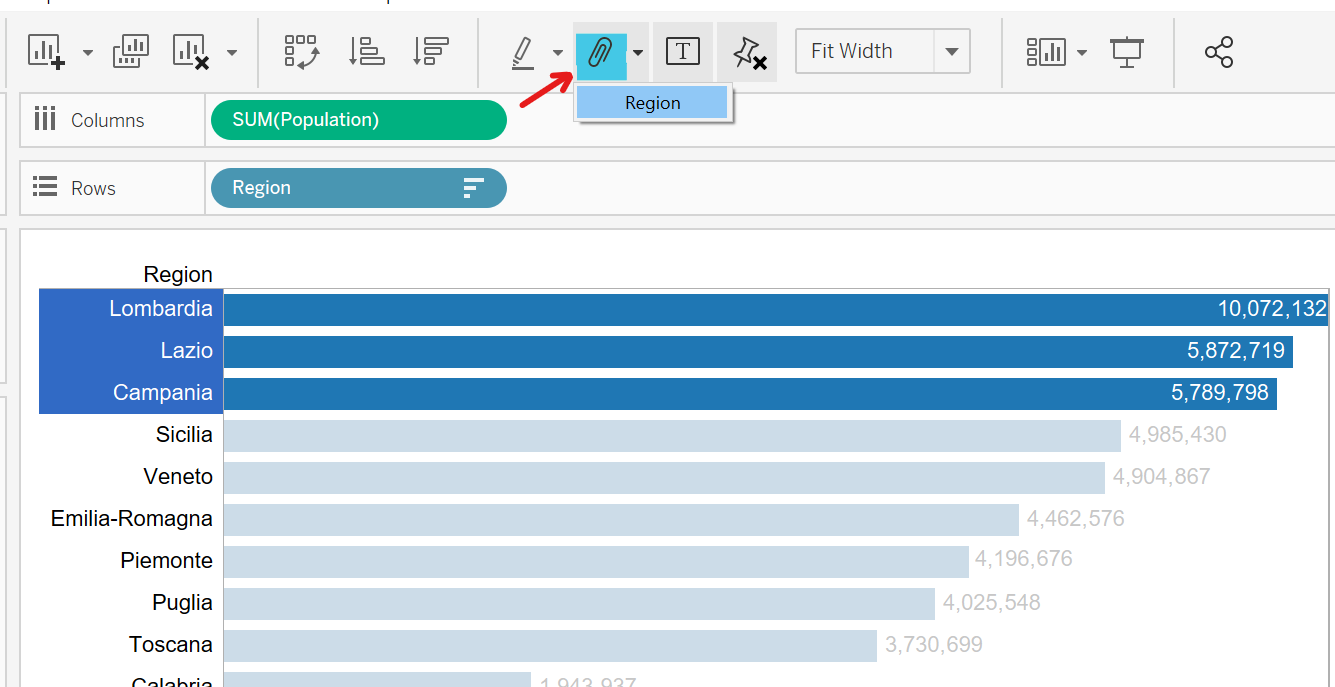Click the SUM(Population) pill on Columns

(x=358, y=119)
